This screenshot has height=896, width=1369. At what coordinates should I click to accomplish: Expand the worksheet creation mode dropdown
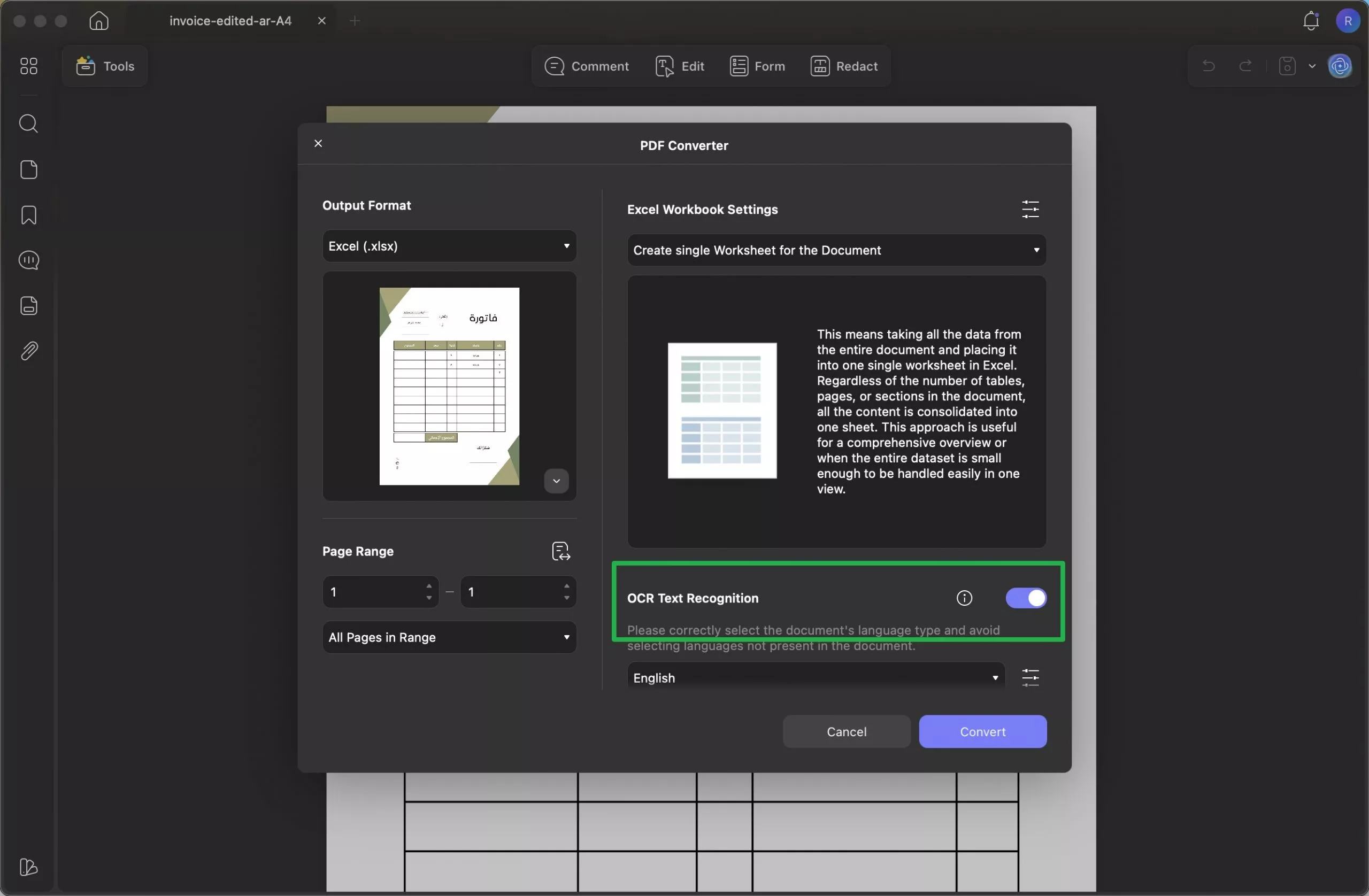(836, 250)
